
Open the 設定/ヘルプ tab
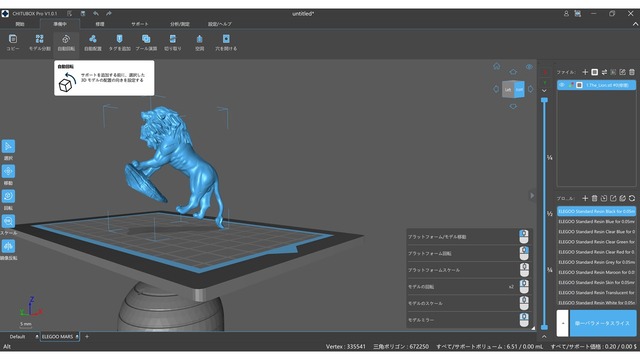(220, 24)
